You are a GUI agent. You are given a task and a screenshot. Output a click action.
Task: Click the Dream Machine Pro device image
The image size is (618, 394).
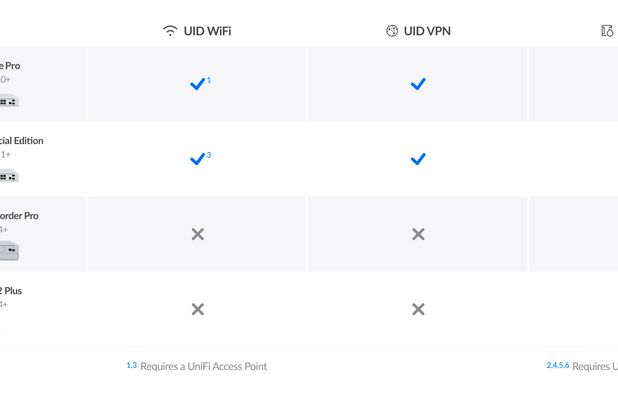point(9,101)
